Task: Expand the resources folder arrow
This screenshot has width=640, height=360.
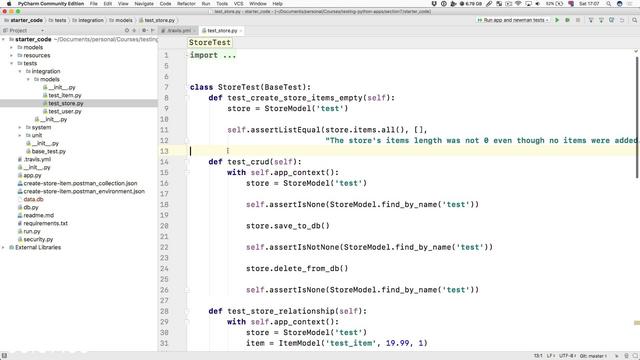Action: click(x=11, y=56)
